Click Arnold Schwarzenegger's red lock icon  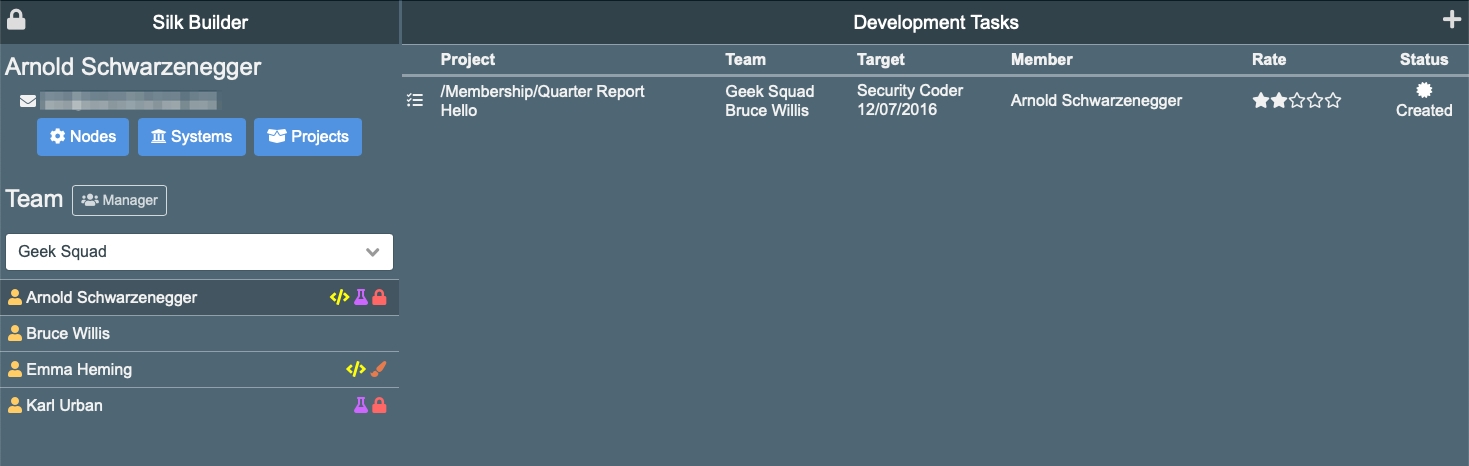[379, 297]
